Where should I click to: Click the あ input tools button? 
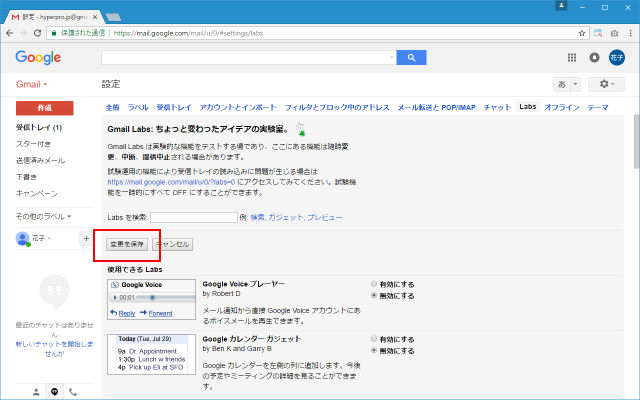pyautogui.click(x=562, y=84)
